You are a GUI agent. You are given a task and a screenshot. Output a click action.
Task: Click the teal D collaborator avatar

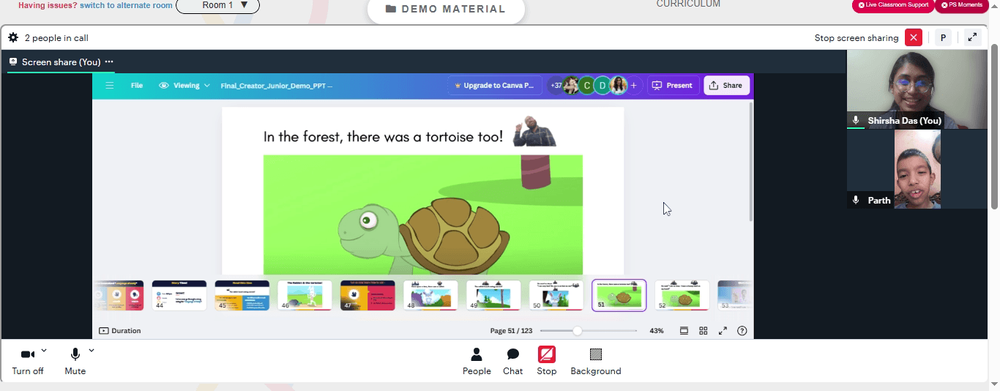point(602,85)
